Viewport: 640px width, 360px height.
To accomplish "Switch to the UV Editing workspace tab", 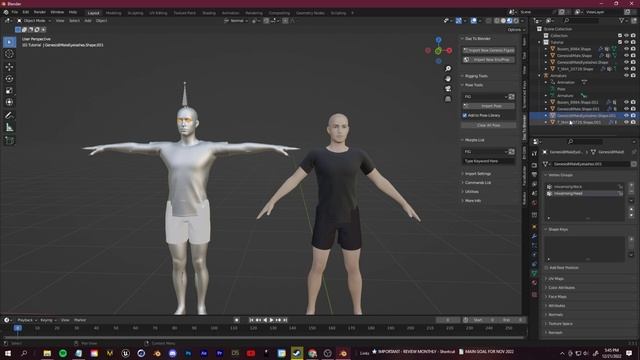I will click(x=158, y=13).
